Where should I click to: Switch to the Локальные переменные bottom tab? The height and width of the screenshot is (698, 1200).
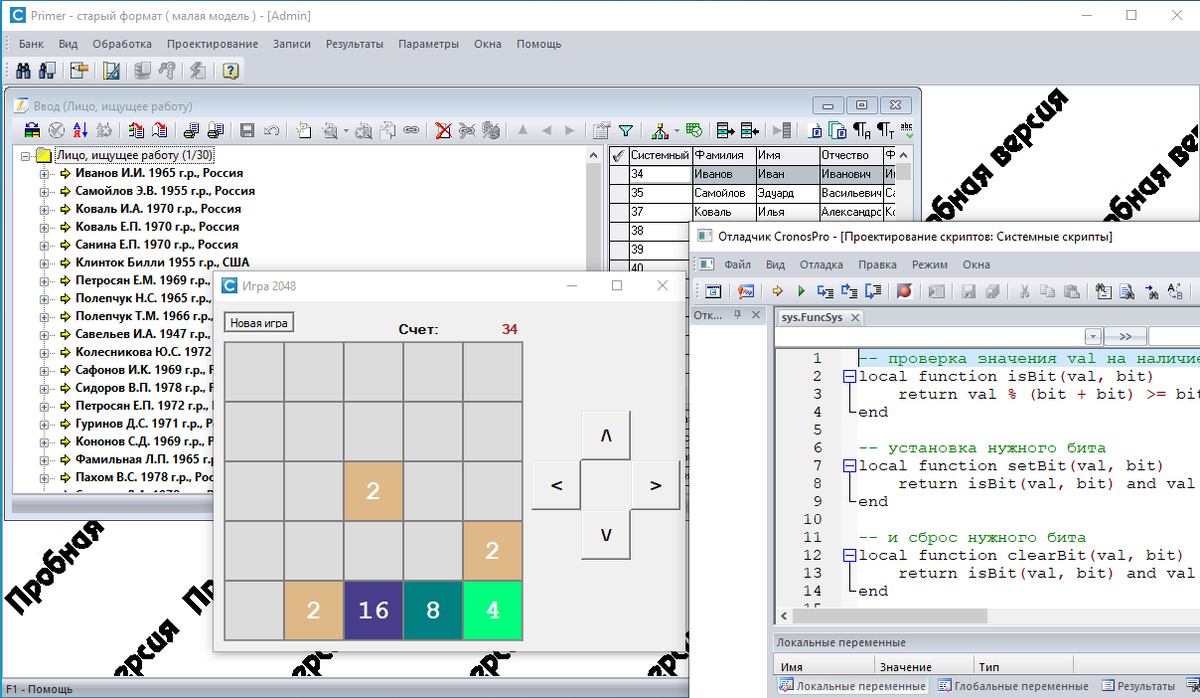click(853, 686)
